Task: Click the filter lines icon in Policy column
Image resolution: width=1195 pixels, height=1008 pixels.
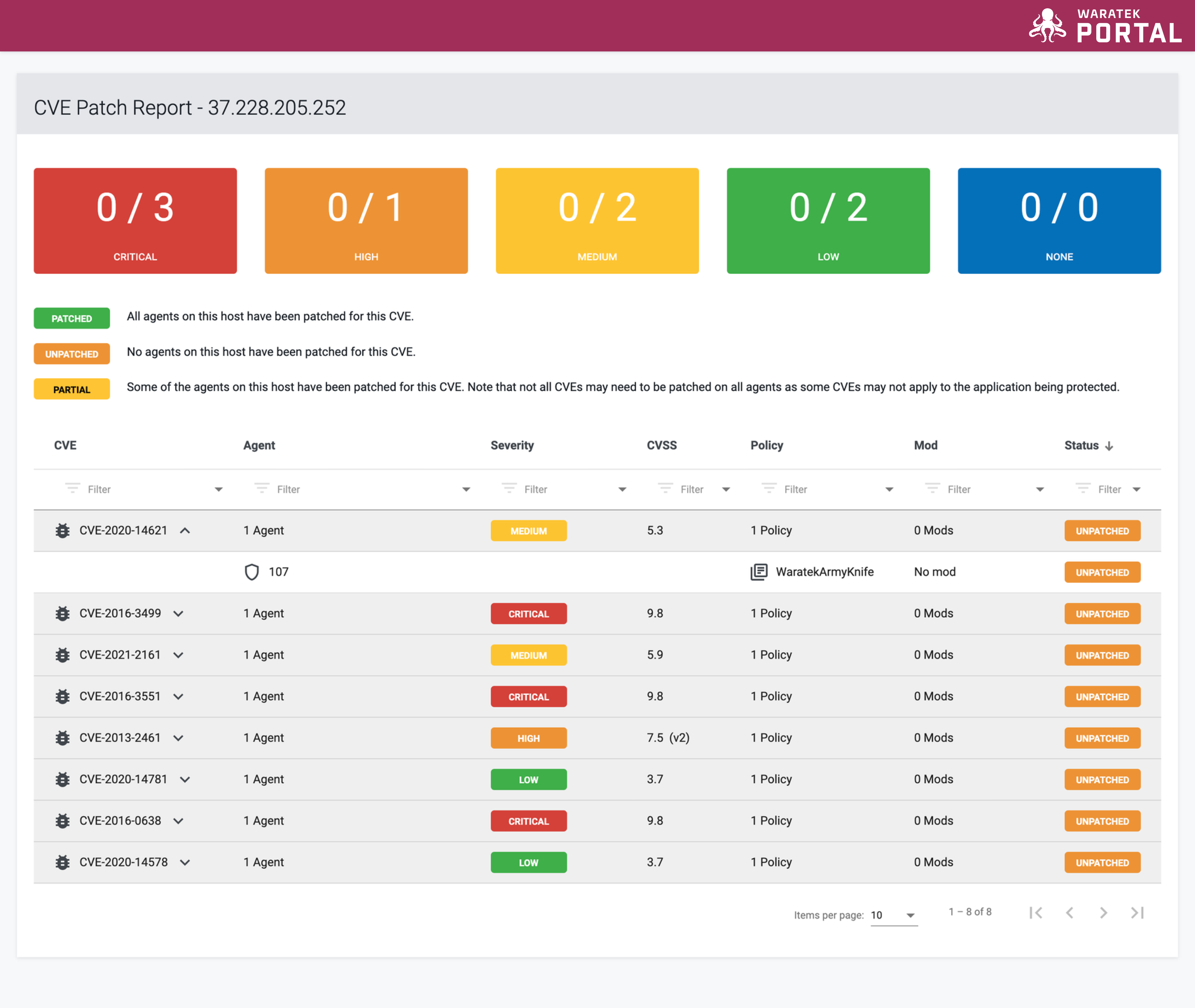Action: [769, 488]
